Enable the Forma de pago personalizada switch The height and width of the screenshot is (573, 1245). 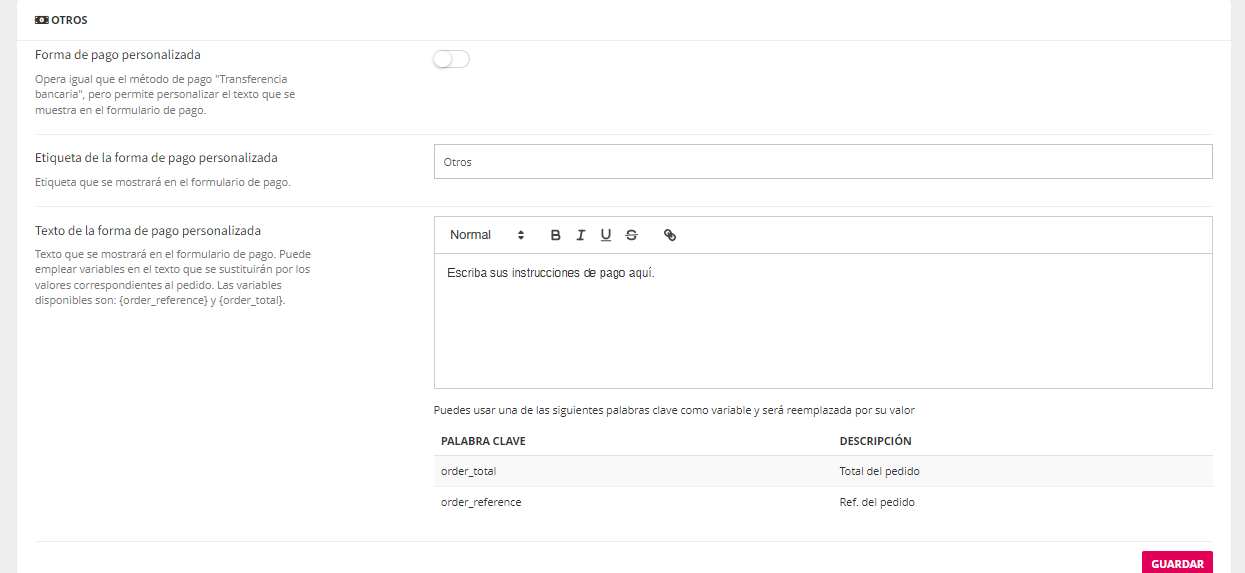pyautogui.click(x=451, y=59)
